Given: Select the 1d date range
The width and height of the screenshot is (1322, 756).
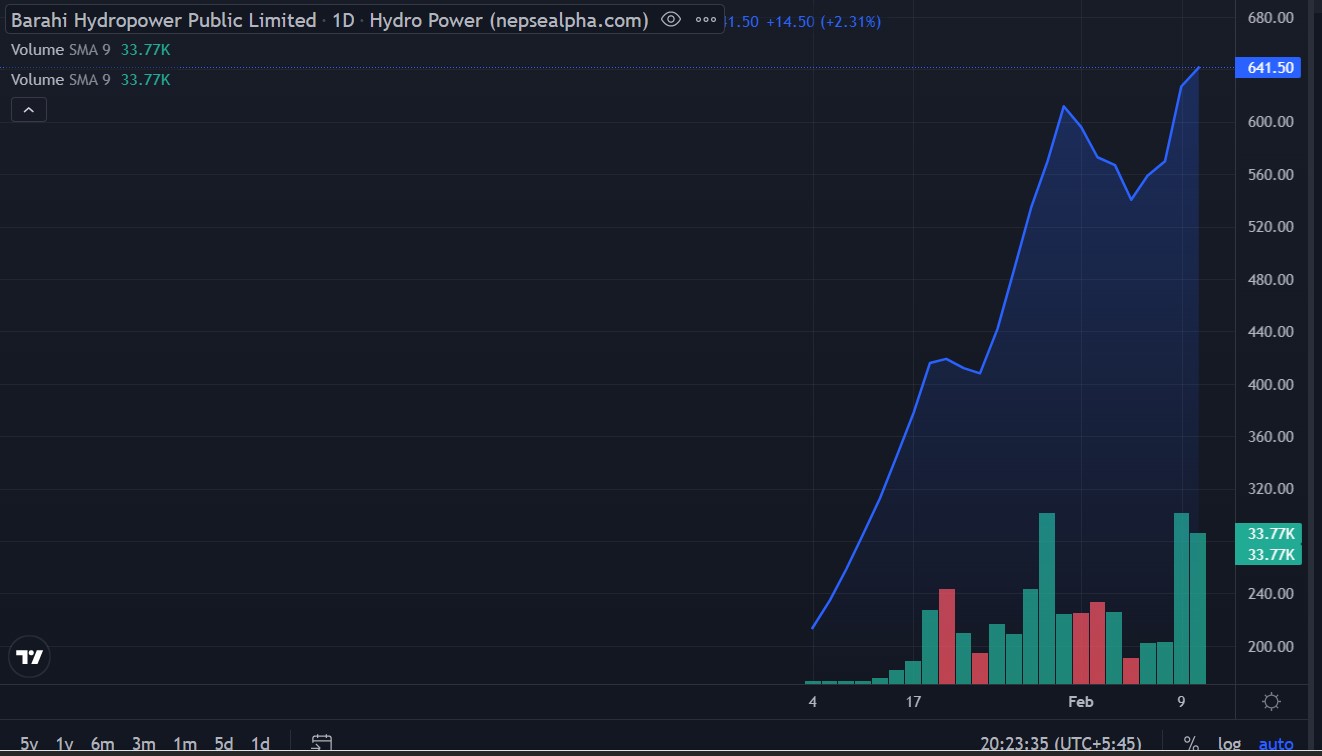Looking at the screenshot, I should coord(260,744).
